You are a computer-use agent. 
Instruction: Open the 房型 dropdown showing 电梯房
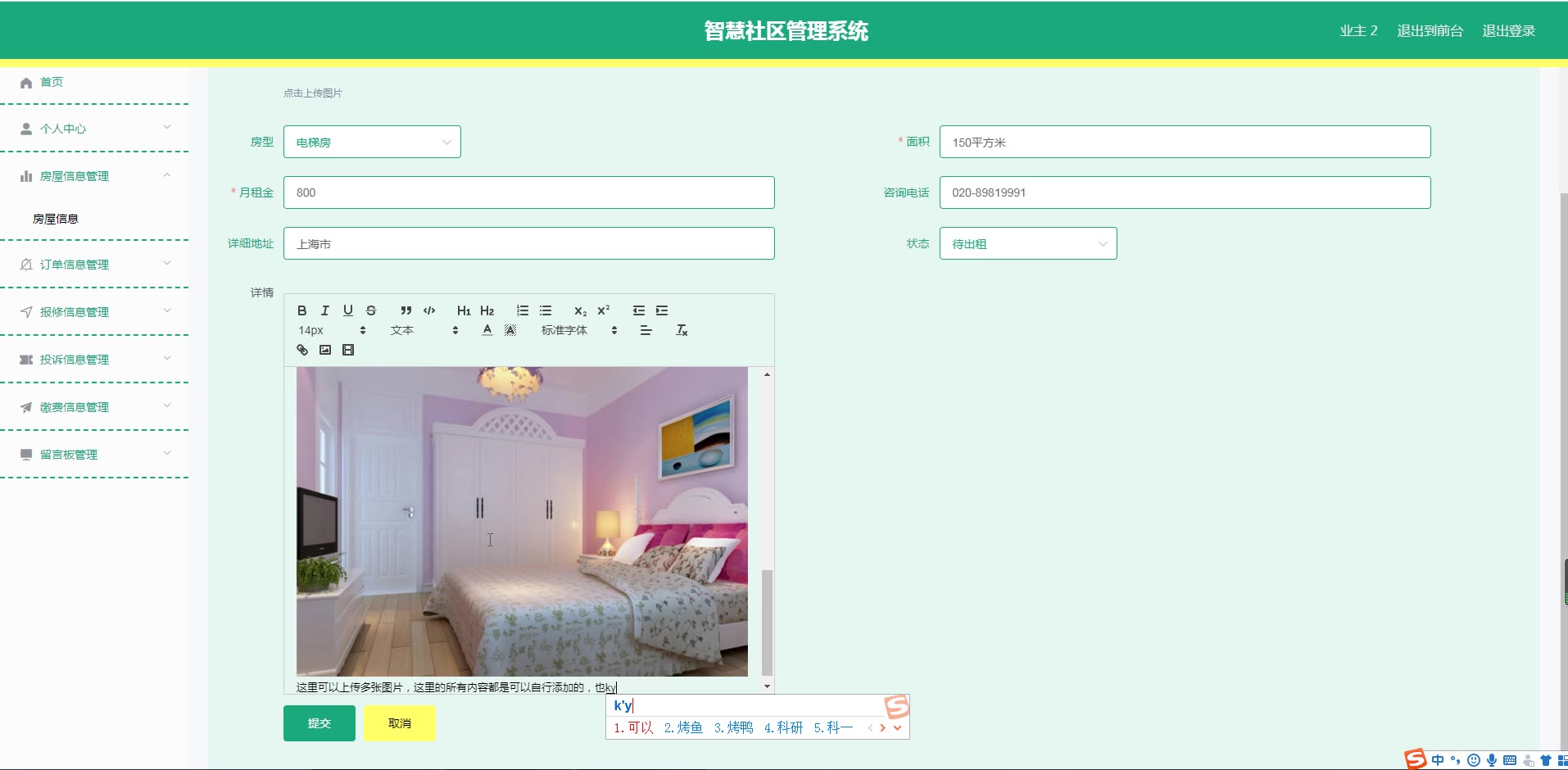coord(372,142)
